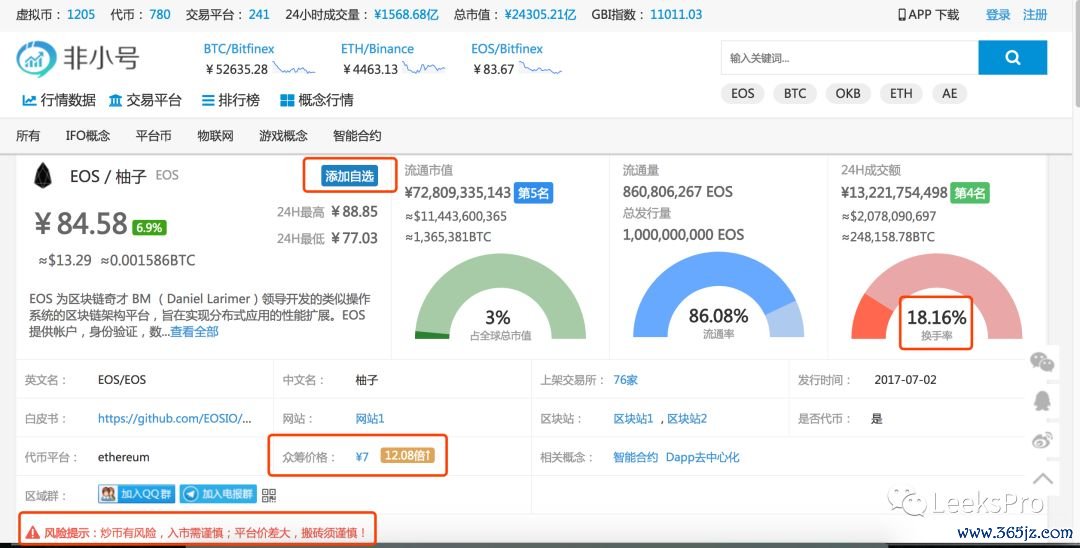The width and height of the screenshot is (1080, 548).
Task: Click the BTC hot keyword tag
Action: click(795, 94)
